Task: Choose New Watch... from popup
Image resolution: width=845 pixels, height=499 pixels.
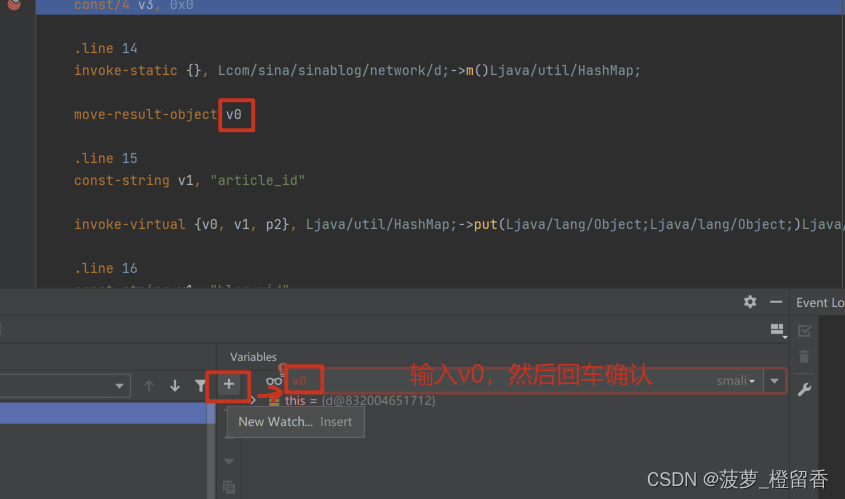Action: tap(295, 422)
